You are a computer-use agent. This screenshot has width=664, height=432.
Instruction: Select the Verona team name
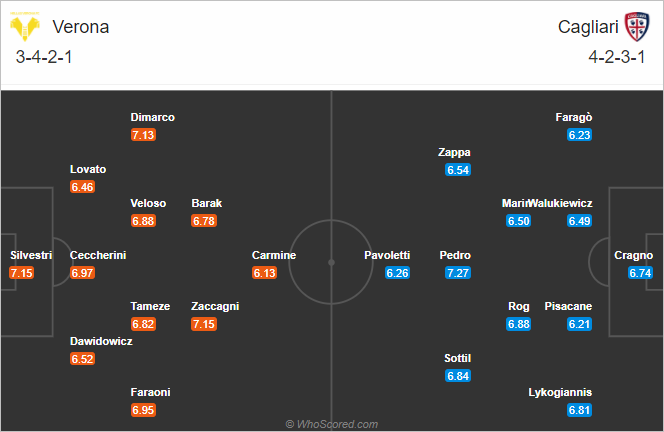(76, 27)
